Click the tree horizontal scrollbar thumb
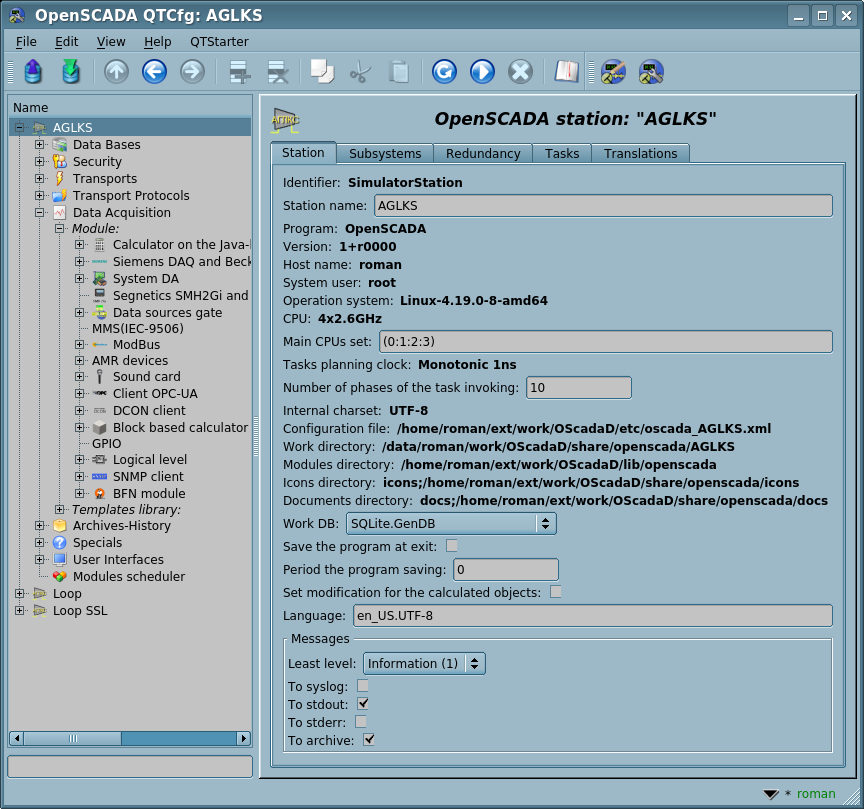Screen dimensions: 864x809 pyautogui.click(x=73, y=738)
